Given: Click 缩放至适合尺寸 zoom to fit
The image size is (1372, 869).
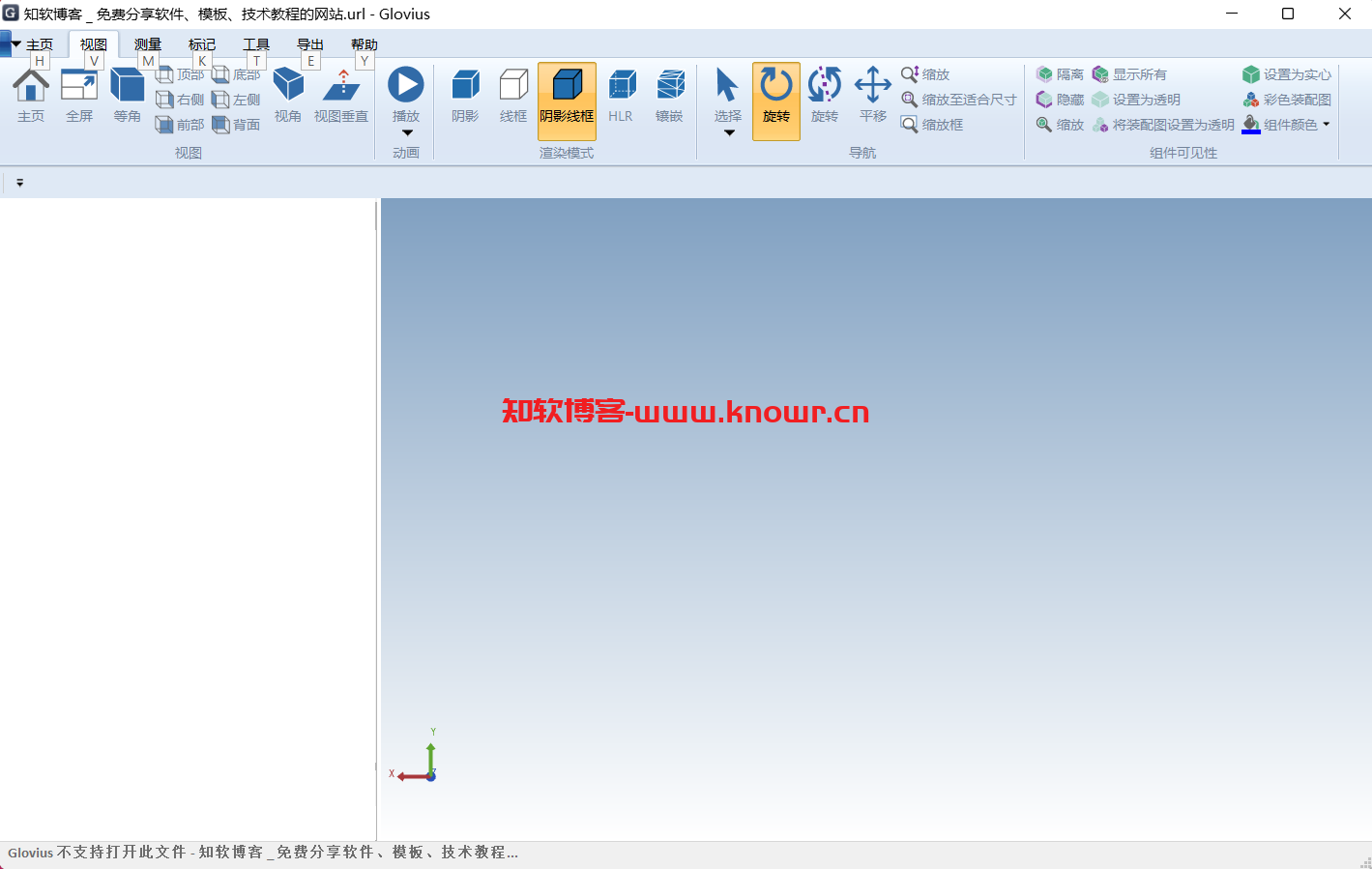Looking at the screenshot, I should click(x=959, y=100).
